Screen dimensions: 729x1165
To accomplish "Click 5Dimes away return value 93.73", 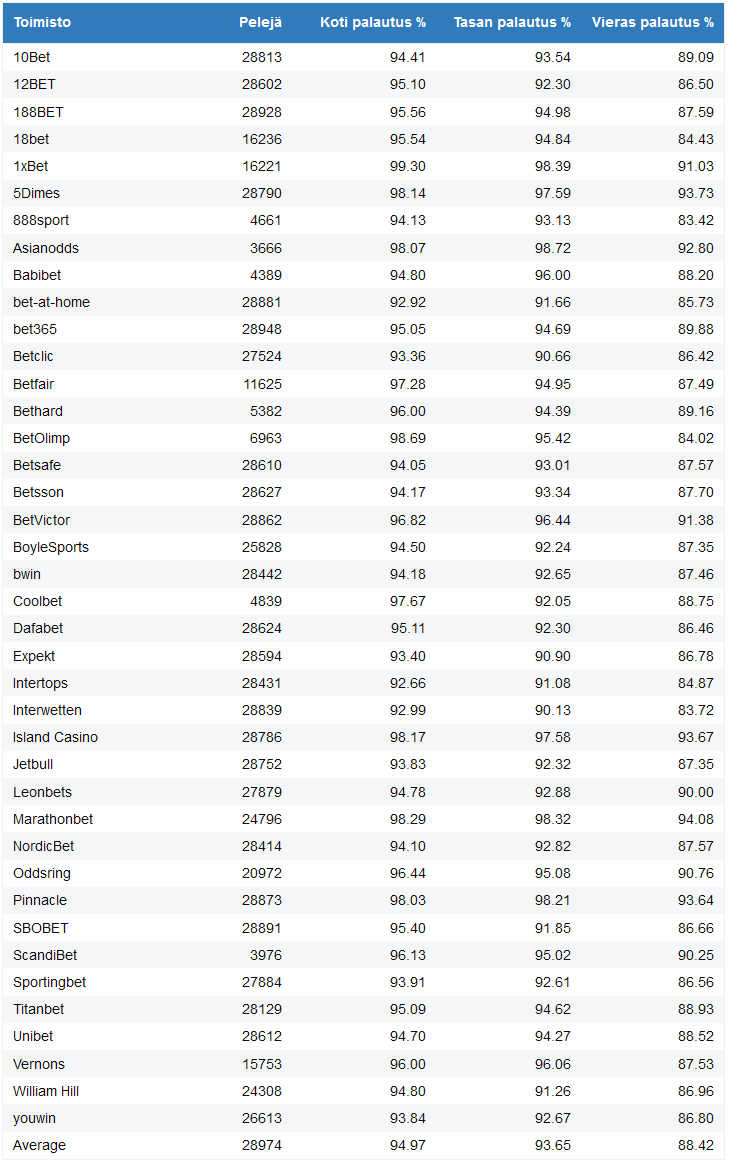I will click(x=693, y=193).
